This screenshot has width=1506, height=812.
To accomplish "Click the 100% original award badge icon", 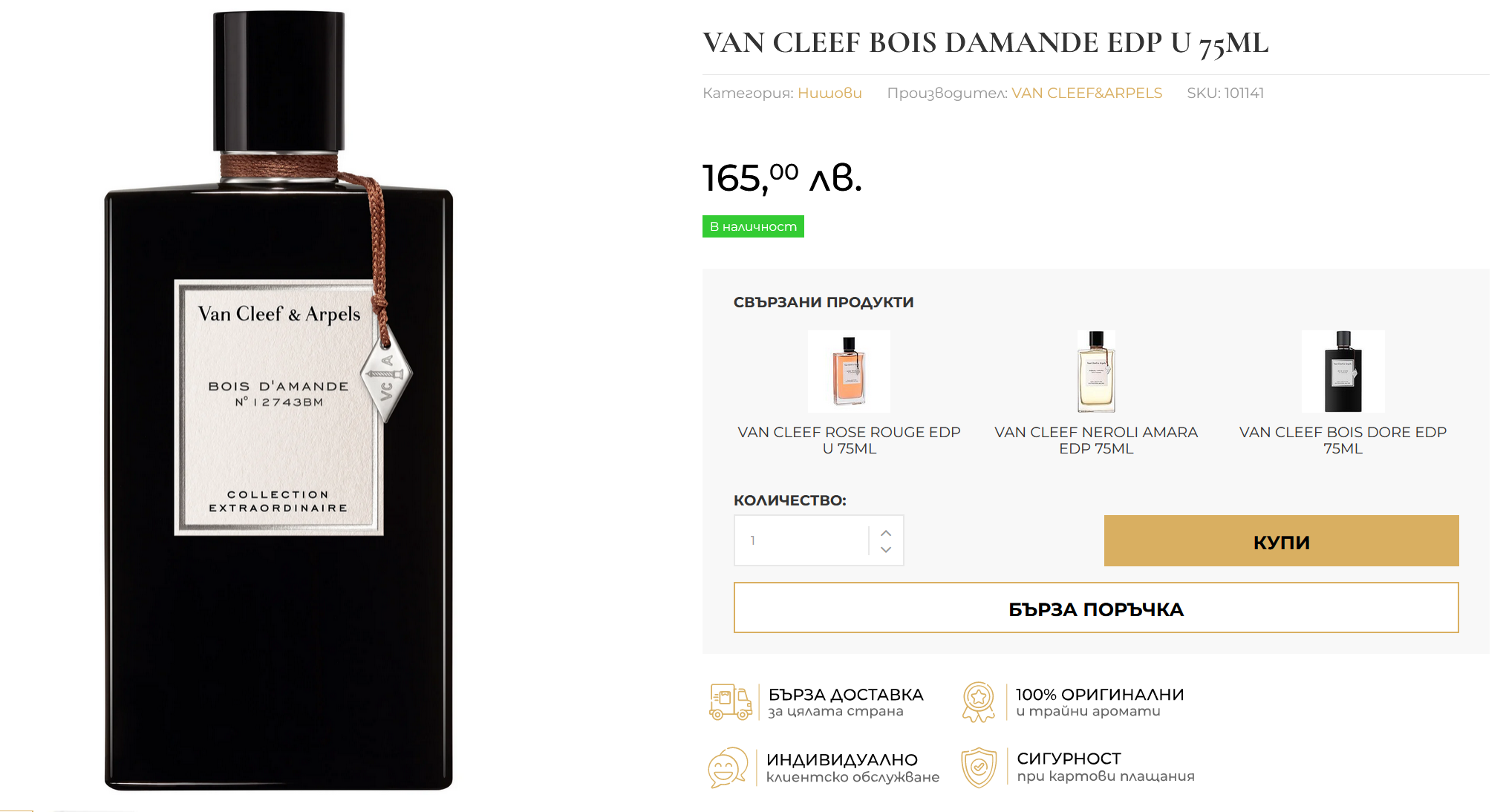I will [979, 702].
